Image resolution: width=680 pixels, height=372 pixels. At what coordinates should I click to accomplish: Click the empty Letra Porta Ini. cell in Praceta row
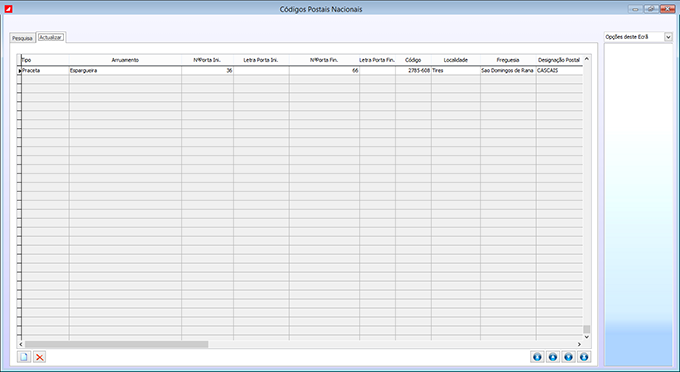click(261, 70)
